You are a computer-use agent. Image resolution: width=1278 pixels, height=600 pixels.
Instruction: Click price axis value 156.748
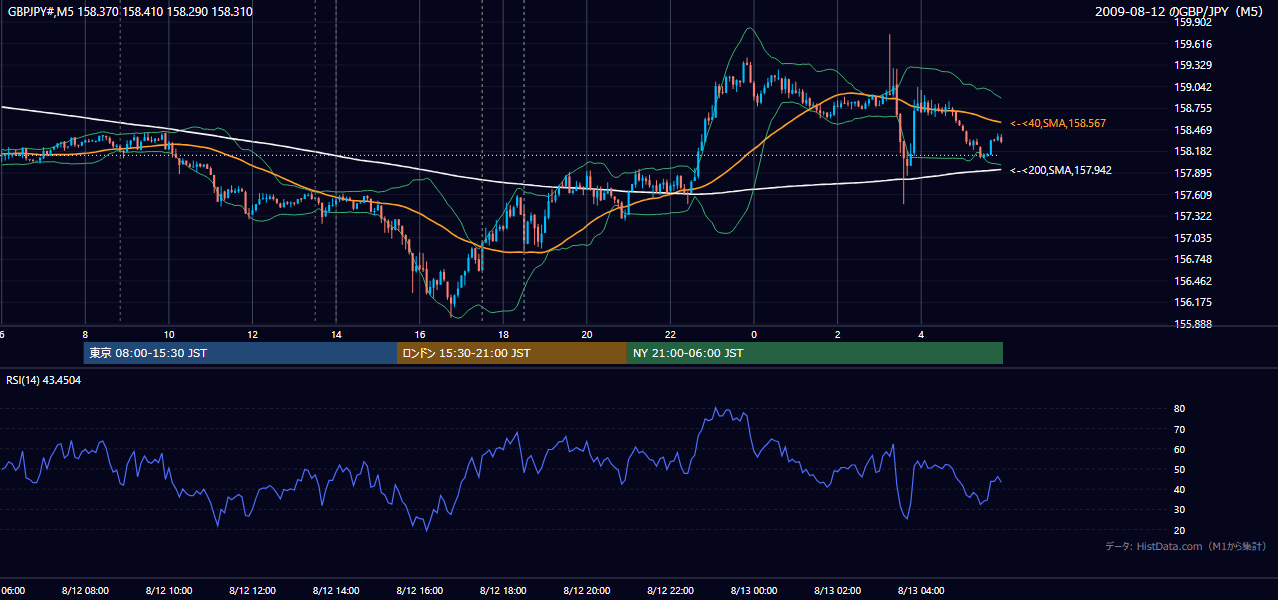click(1194, 259)
